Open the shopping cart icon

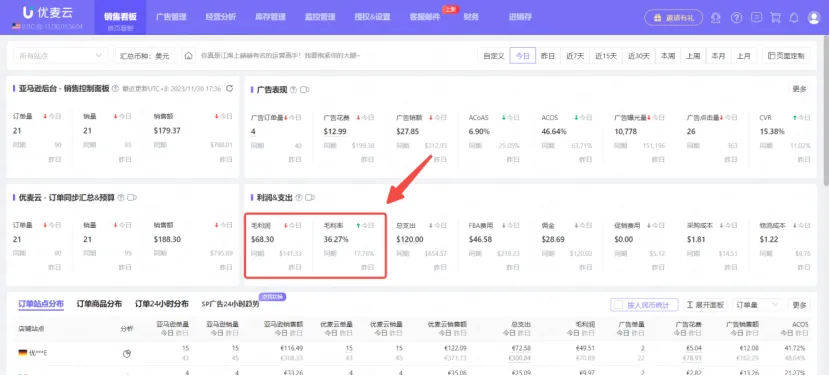(x=775, y=17)
